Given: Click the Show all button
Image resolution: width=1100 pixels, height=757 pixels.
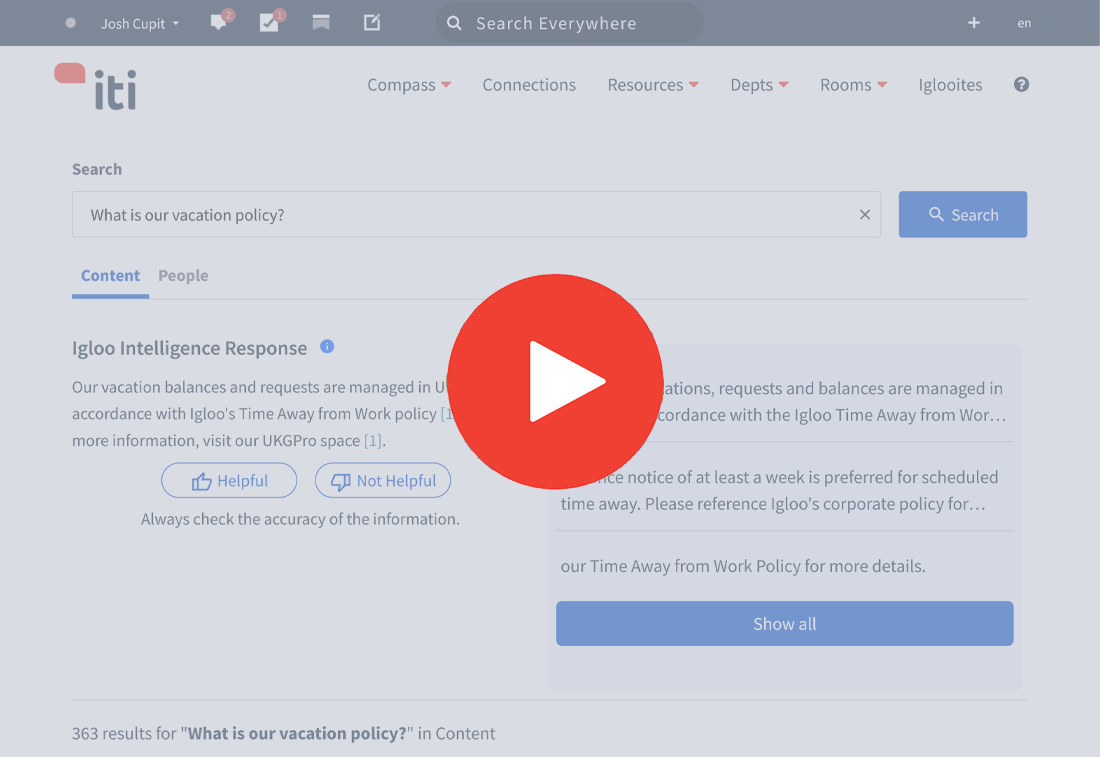Looking at the screenshot, I should coord(784,623).
